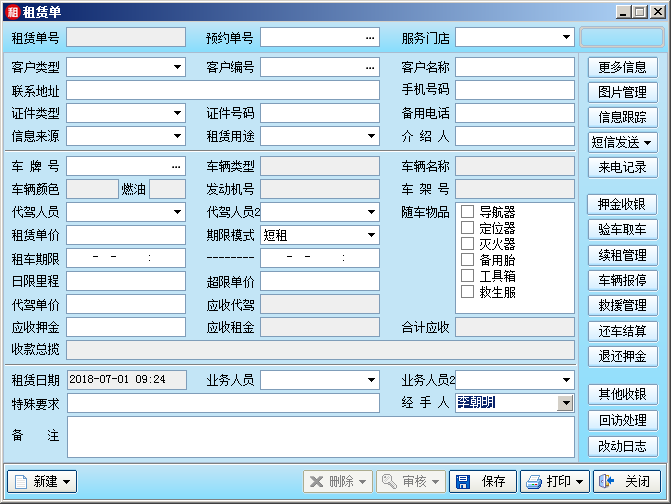
Task: Open the 期限模式 dropdown showing 短租
Action: point(371,235)
